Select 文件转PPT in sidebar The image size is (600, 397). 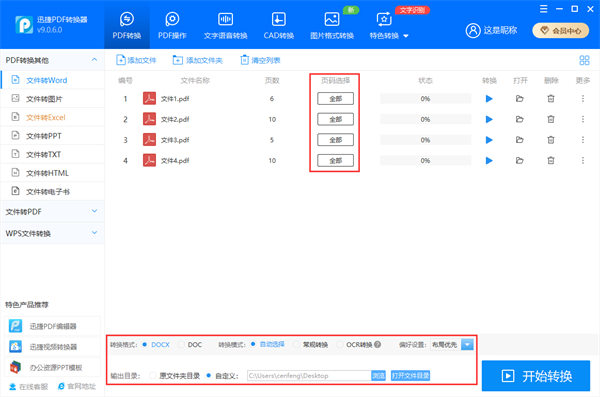(x=53, y=136)
